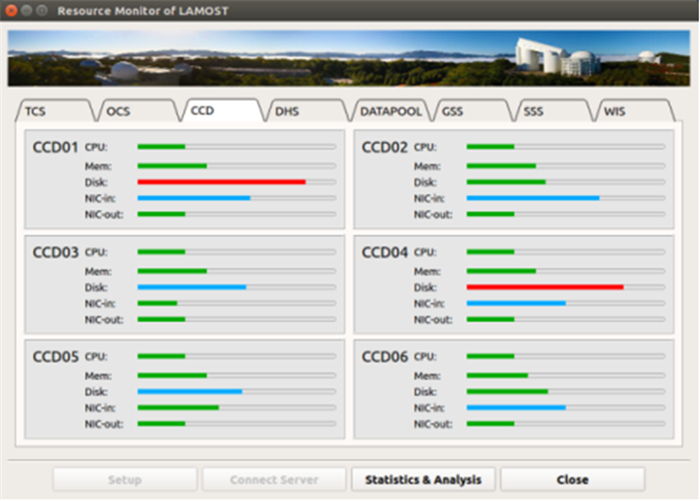The width and height of the screenshot is (700, 501).
Task: Click the red CCD01 Disk usage bar
Action: (x=221, y=182)
